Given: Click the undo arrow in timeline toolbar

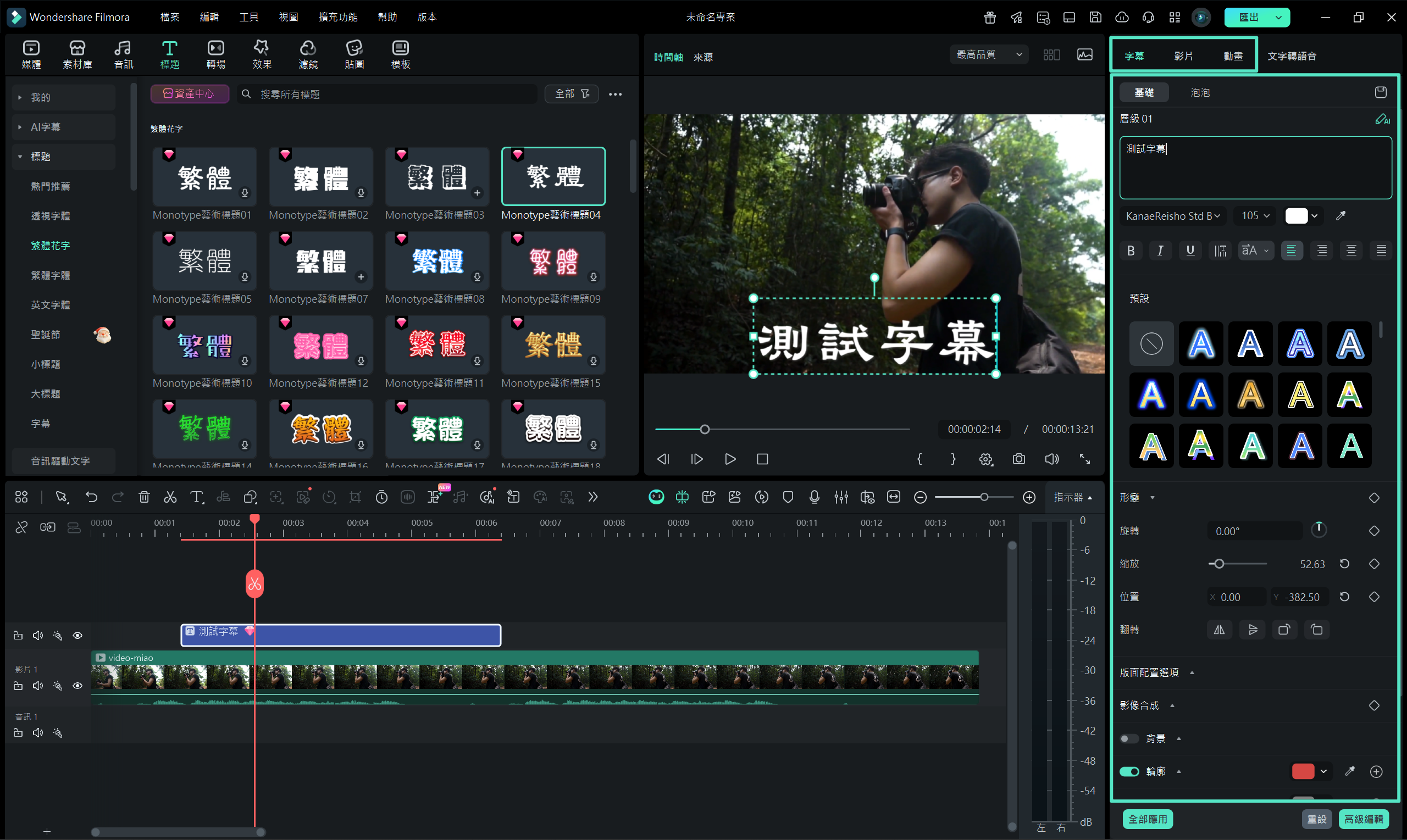Looking at the screenshot, I should coord(91,497).
